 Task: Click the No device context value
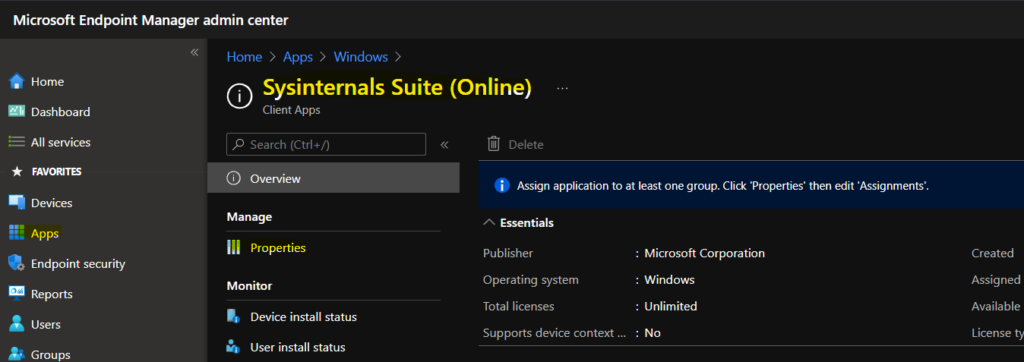click(x=652, y=333)
